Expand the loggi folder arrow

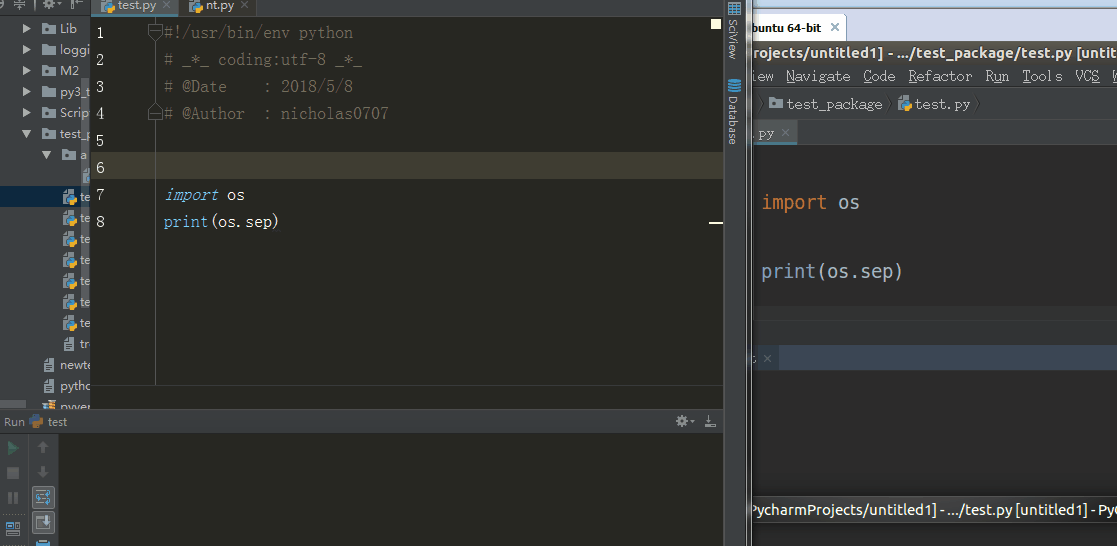coord(27,50)
